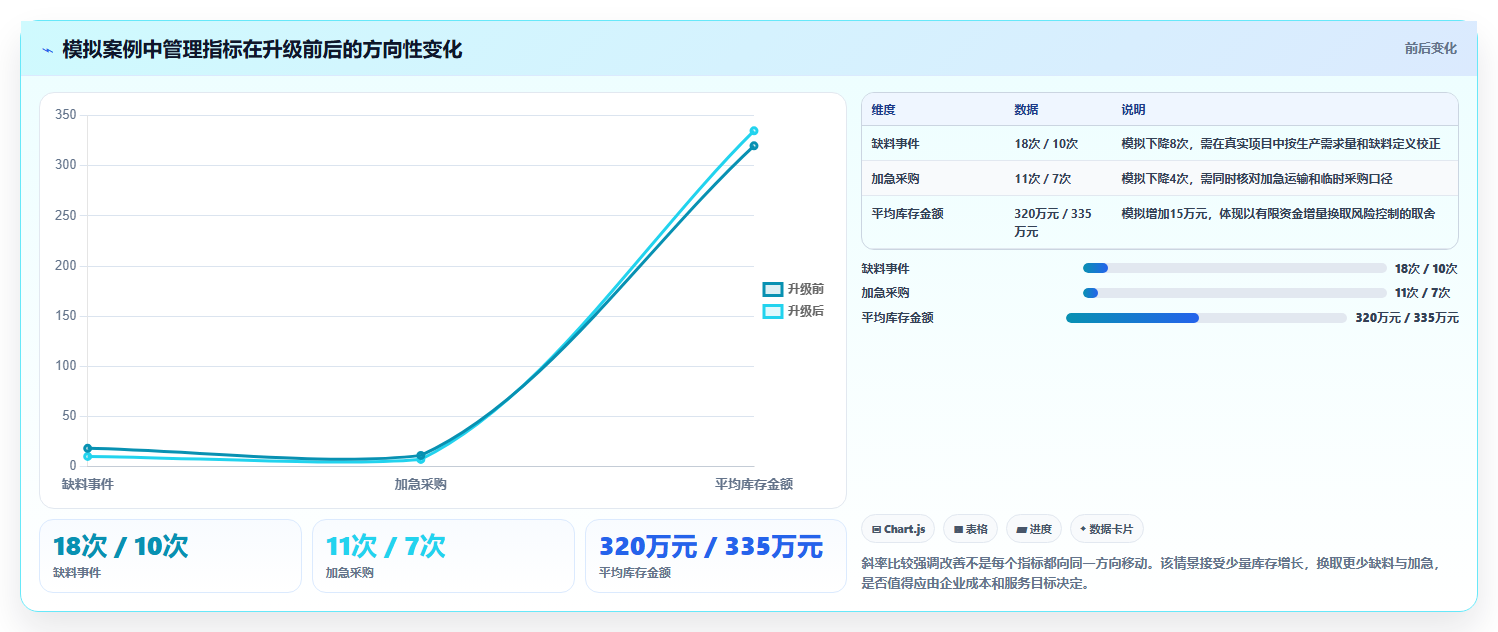Click the panel title about 管理指标在升级前后的方向性变化
Viewport: 1498px width, 632px height.
pos(262,50)
